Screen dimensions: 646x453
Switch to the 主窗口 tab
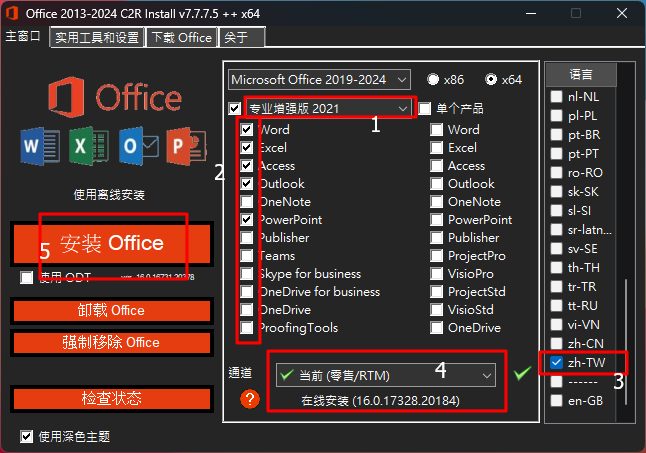tap(23, 37)
